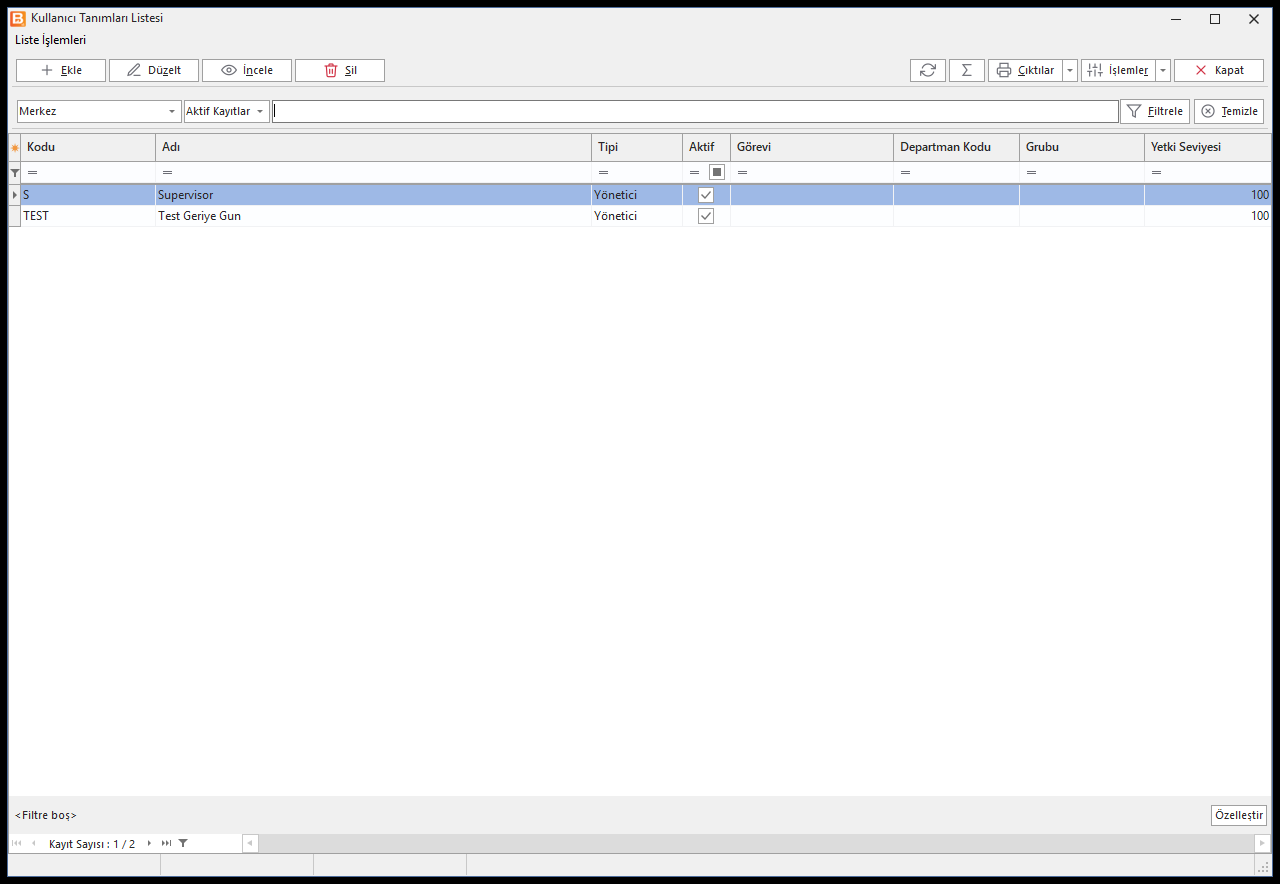Open the İşlemler sliders button
Screen dimensions: 1280x884
tap(1118, 70)
